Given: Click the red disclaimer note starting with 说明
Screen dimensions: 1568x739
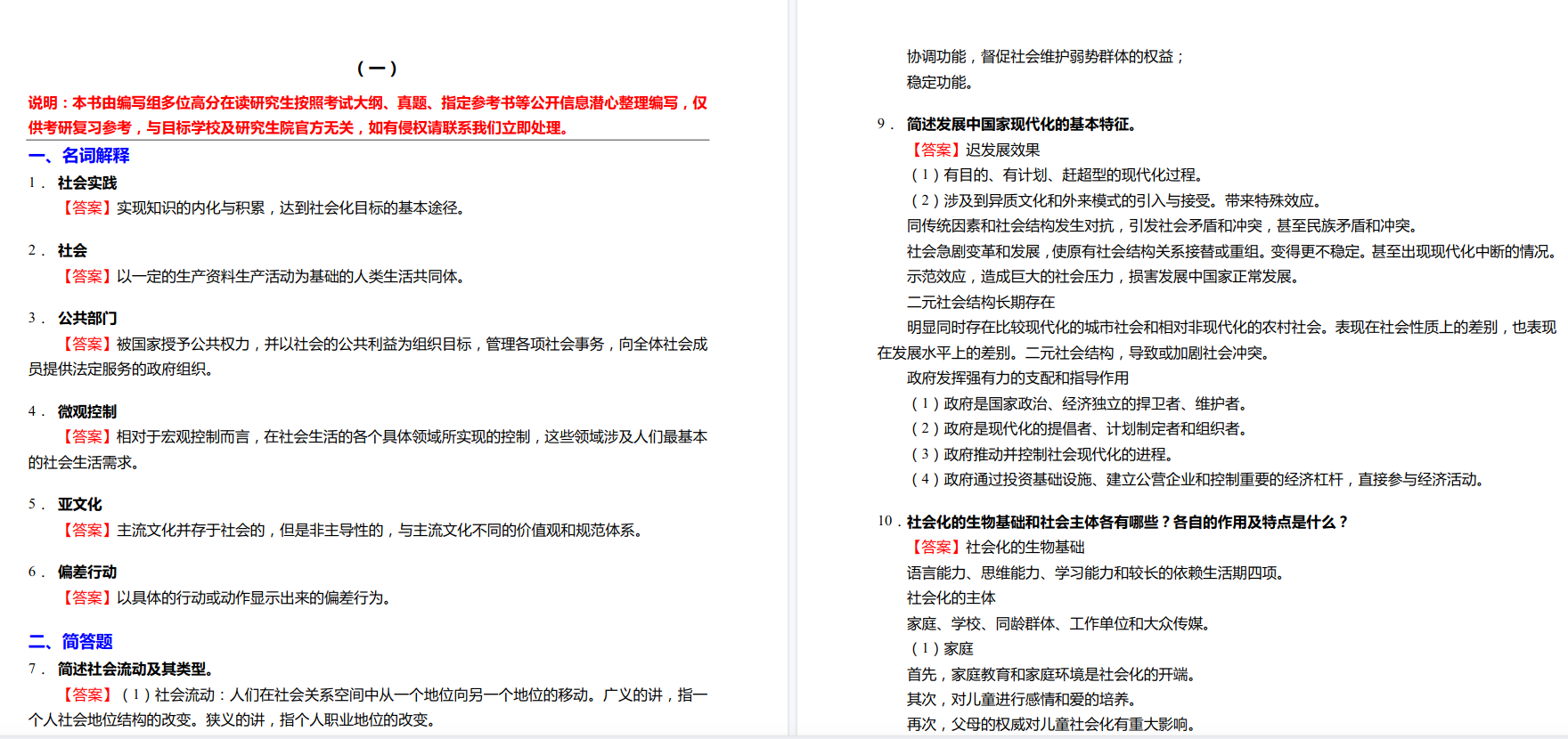Looking at the screenshot, I should (x=367, y=115).
